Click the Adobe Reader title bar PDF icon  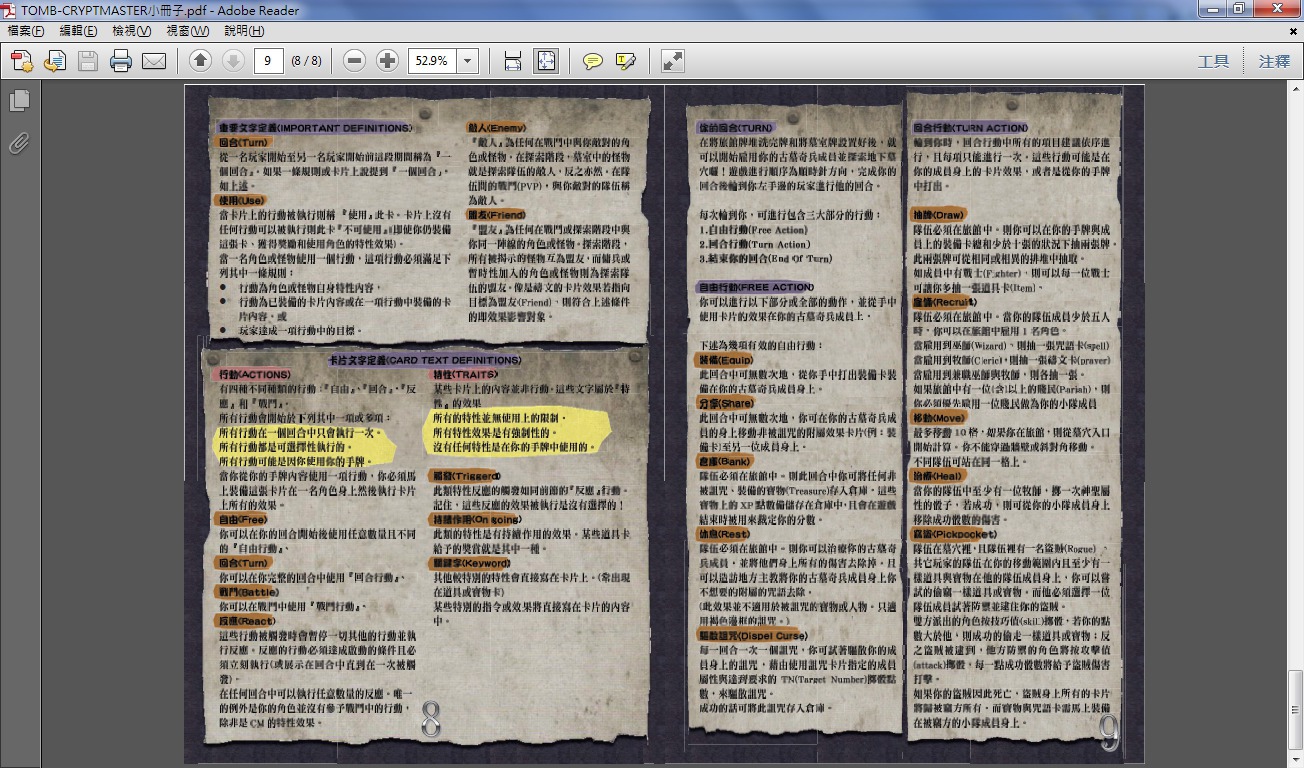tap(11, 10)
